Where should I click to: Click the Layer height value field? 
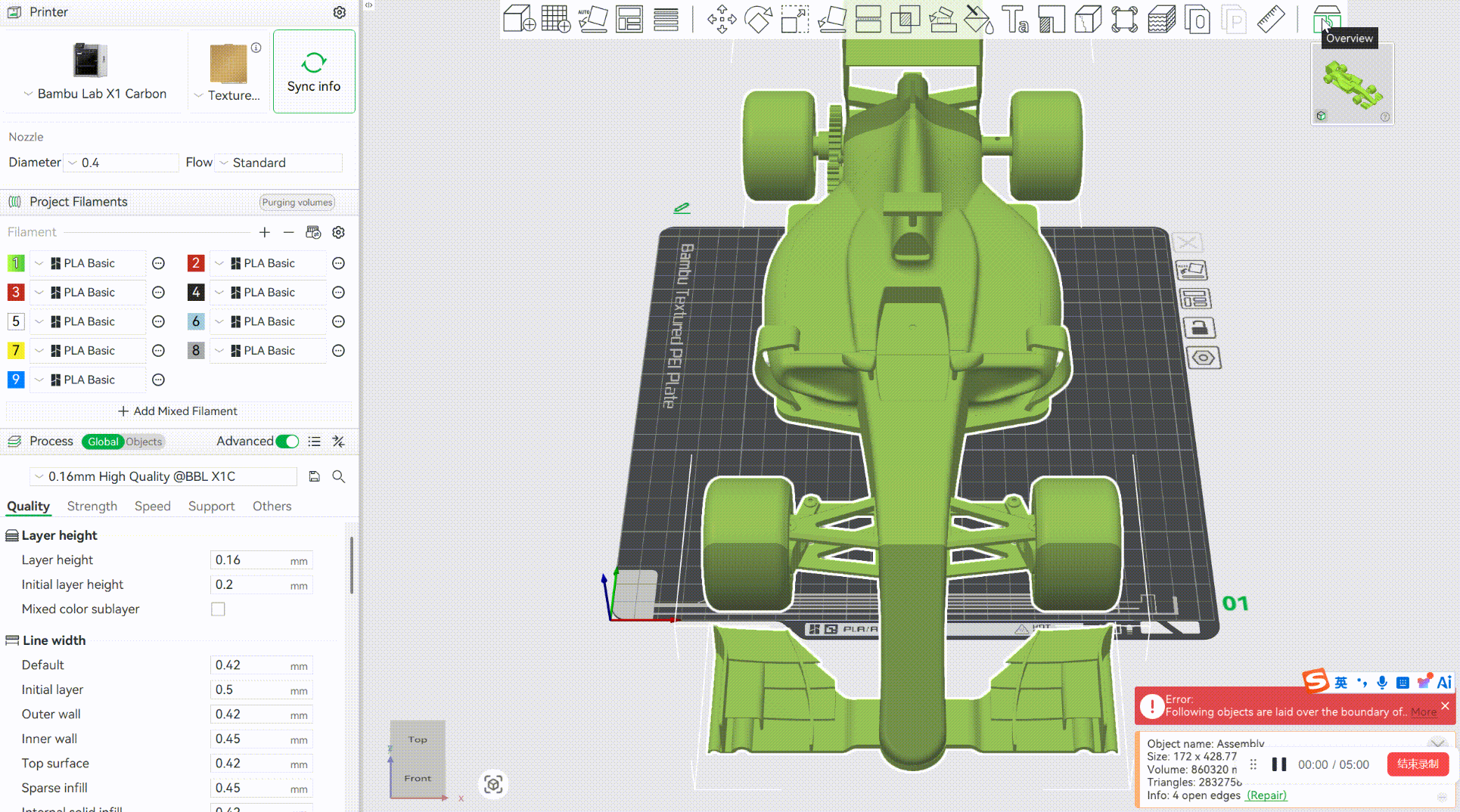[261, 560]
